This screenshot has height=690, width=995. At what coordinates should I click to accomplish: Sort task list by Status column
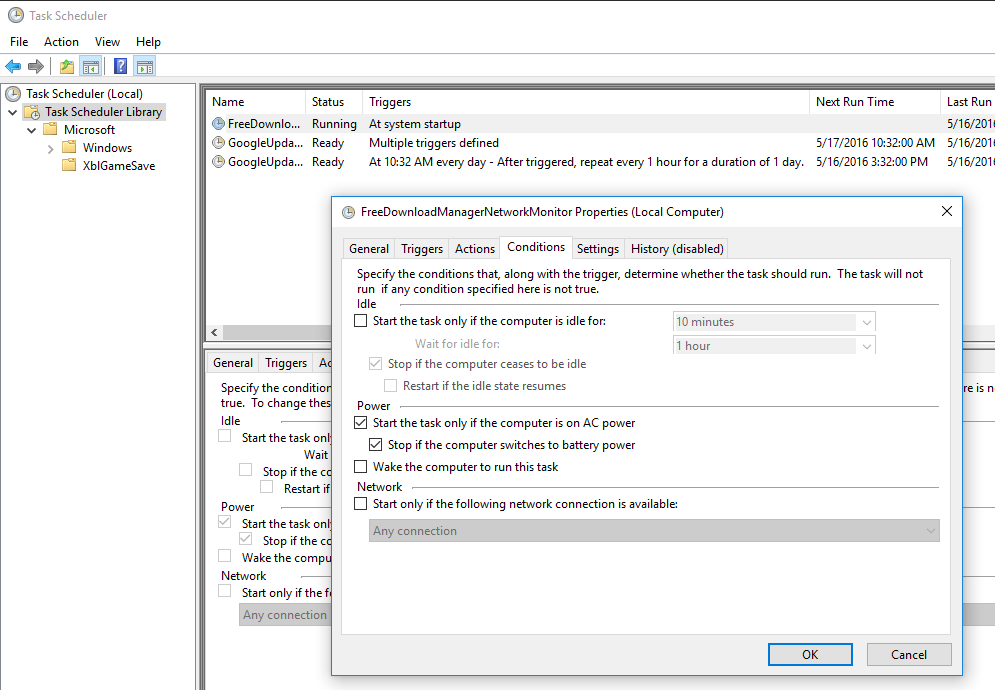coord(334,102)
